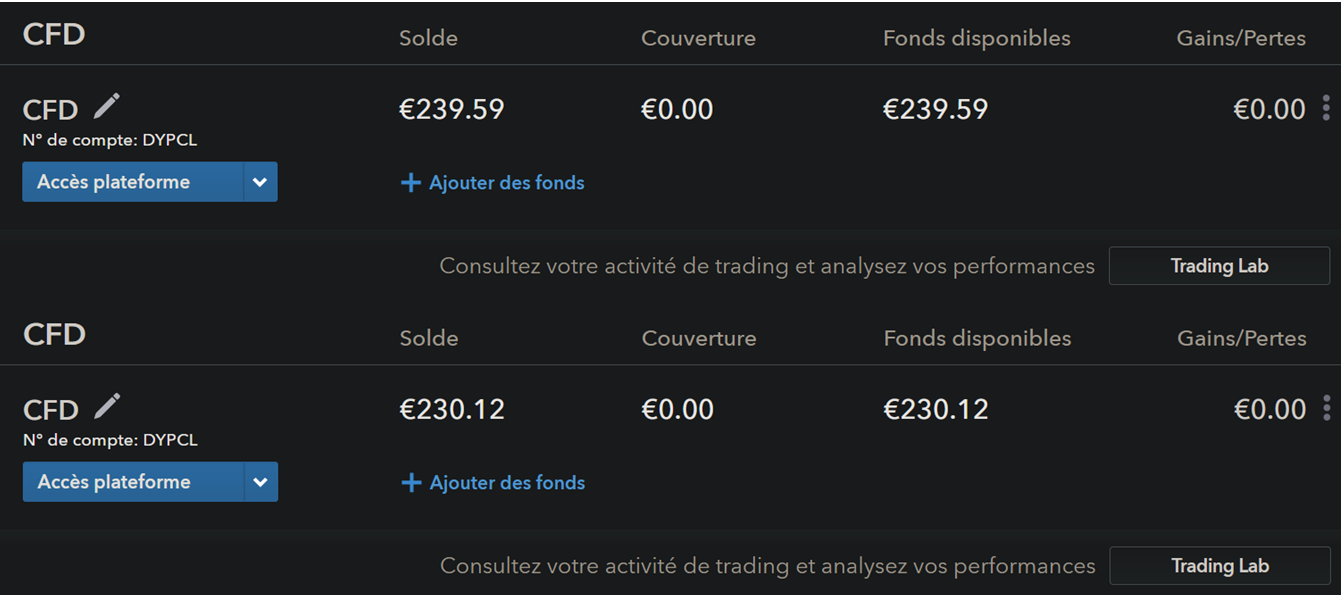Expand the dropdown arrow beside the second 'Accès plateforme'
The height and width of the screenshot is (595, 1342).
coord(260,482)
